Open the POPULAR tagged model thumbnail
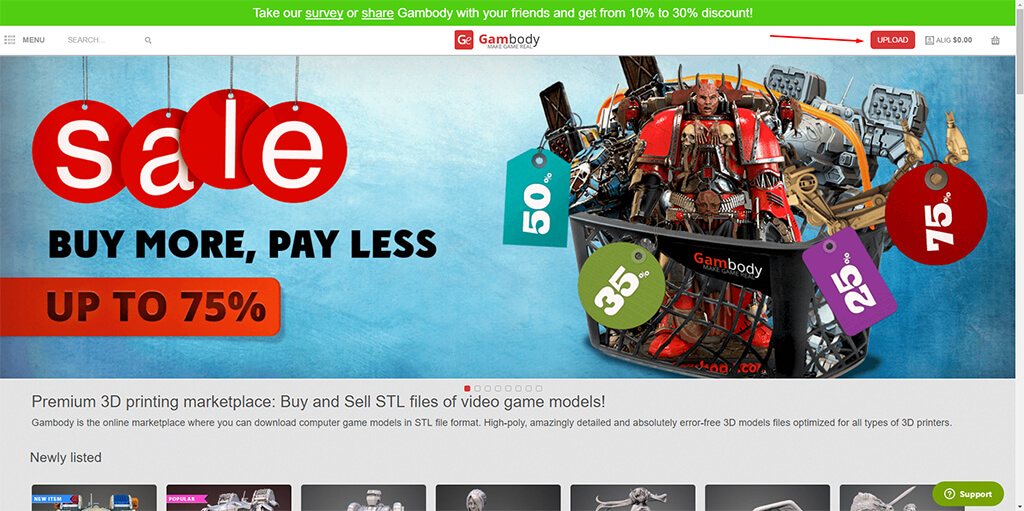This screenshot has width=1024, height=511. point(229,497)
